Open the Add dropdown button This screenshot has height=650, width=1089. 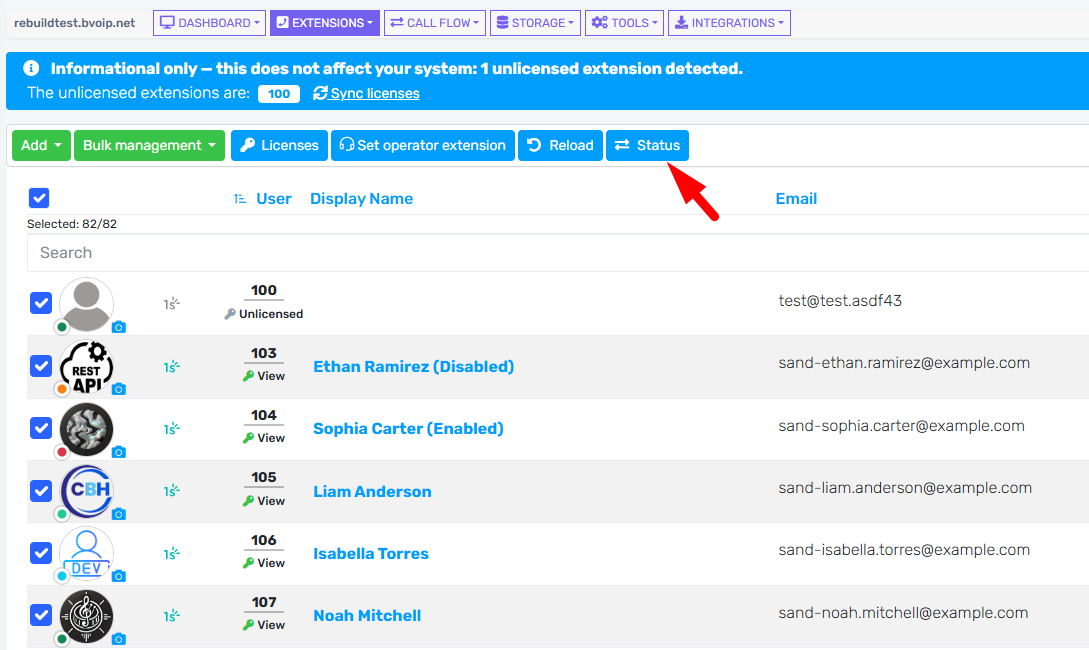point(41,145)
